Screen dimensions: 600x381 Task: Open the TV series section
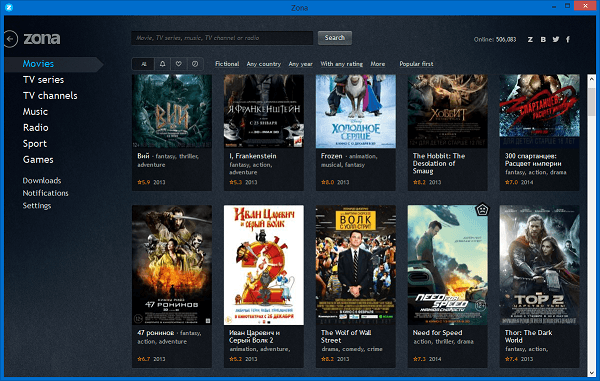(x=43, y=80)
